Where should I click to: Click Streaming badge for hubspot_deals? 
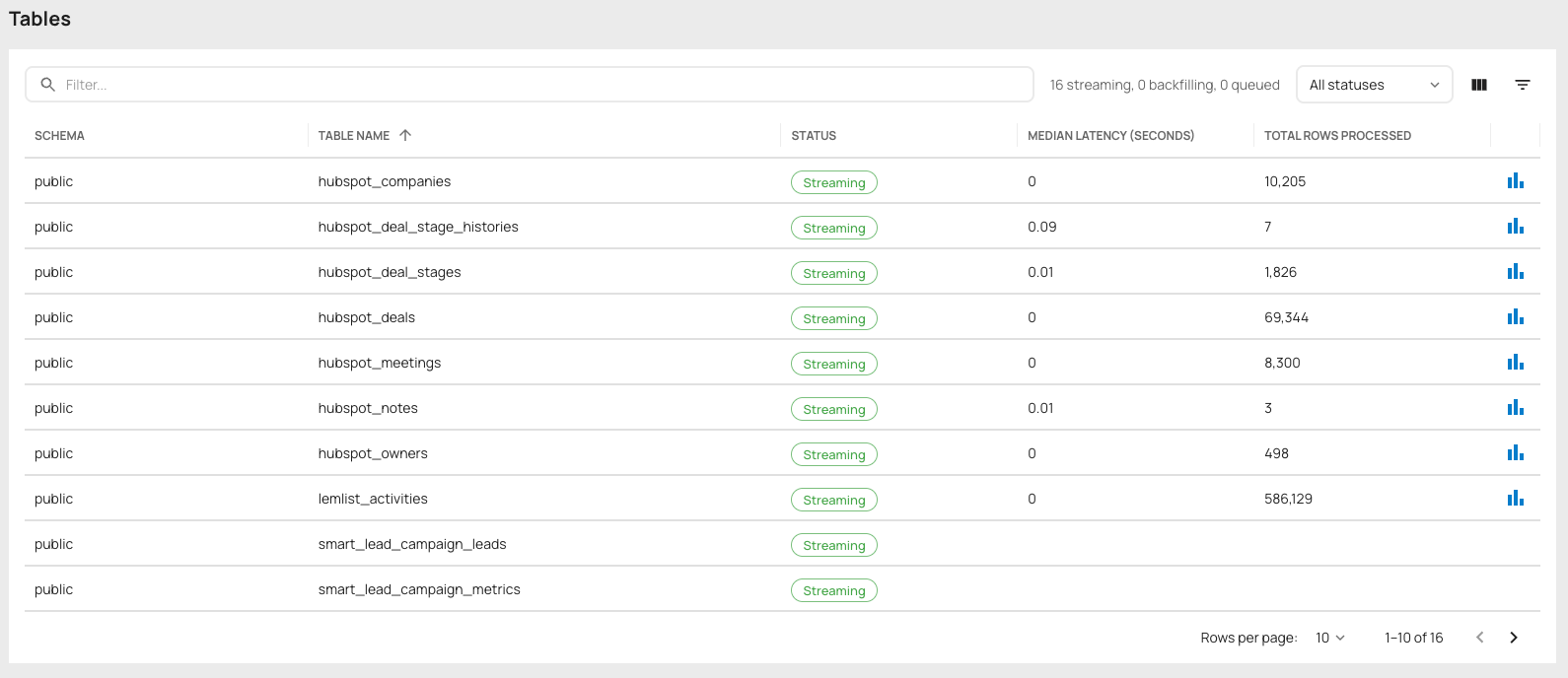point(834,318)
